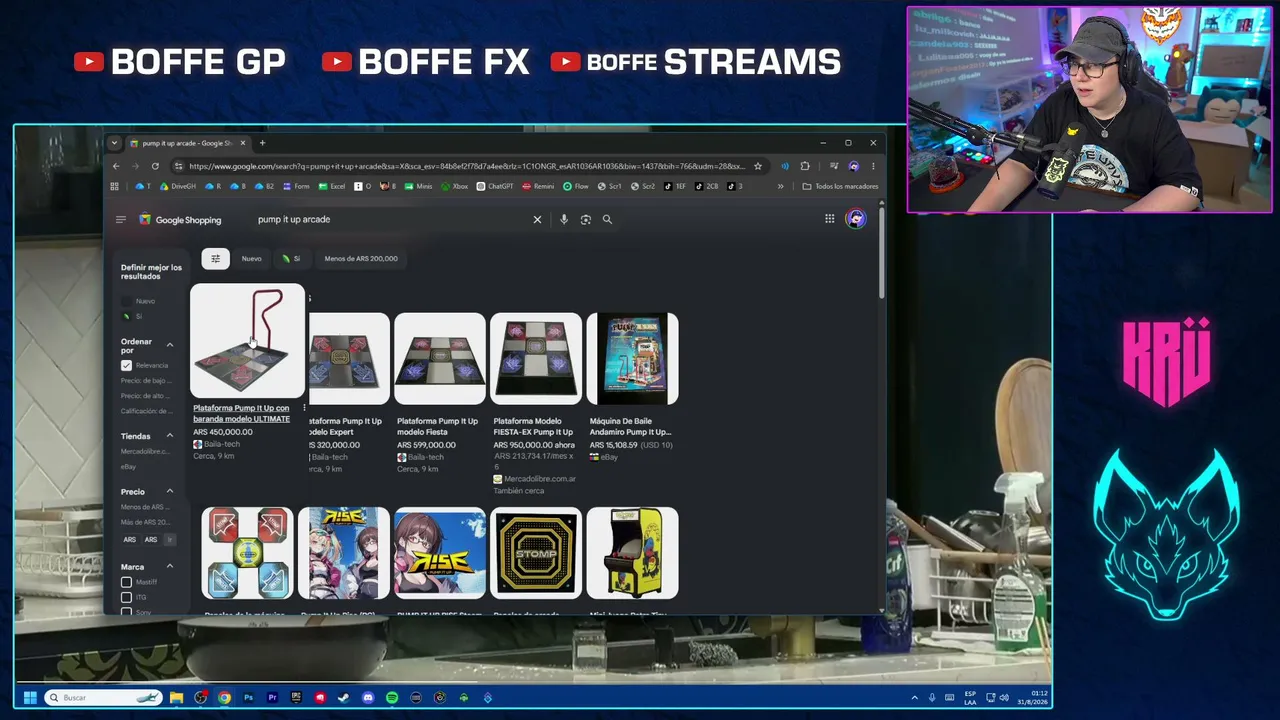Open the modelo Fiesta platform image
Image resolution: width=1280 pixels, height=720 pixels.
point(440,359)
